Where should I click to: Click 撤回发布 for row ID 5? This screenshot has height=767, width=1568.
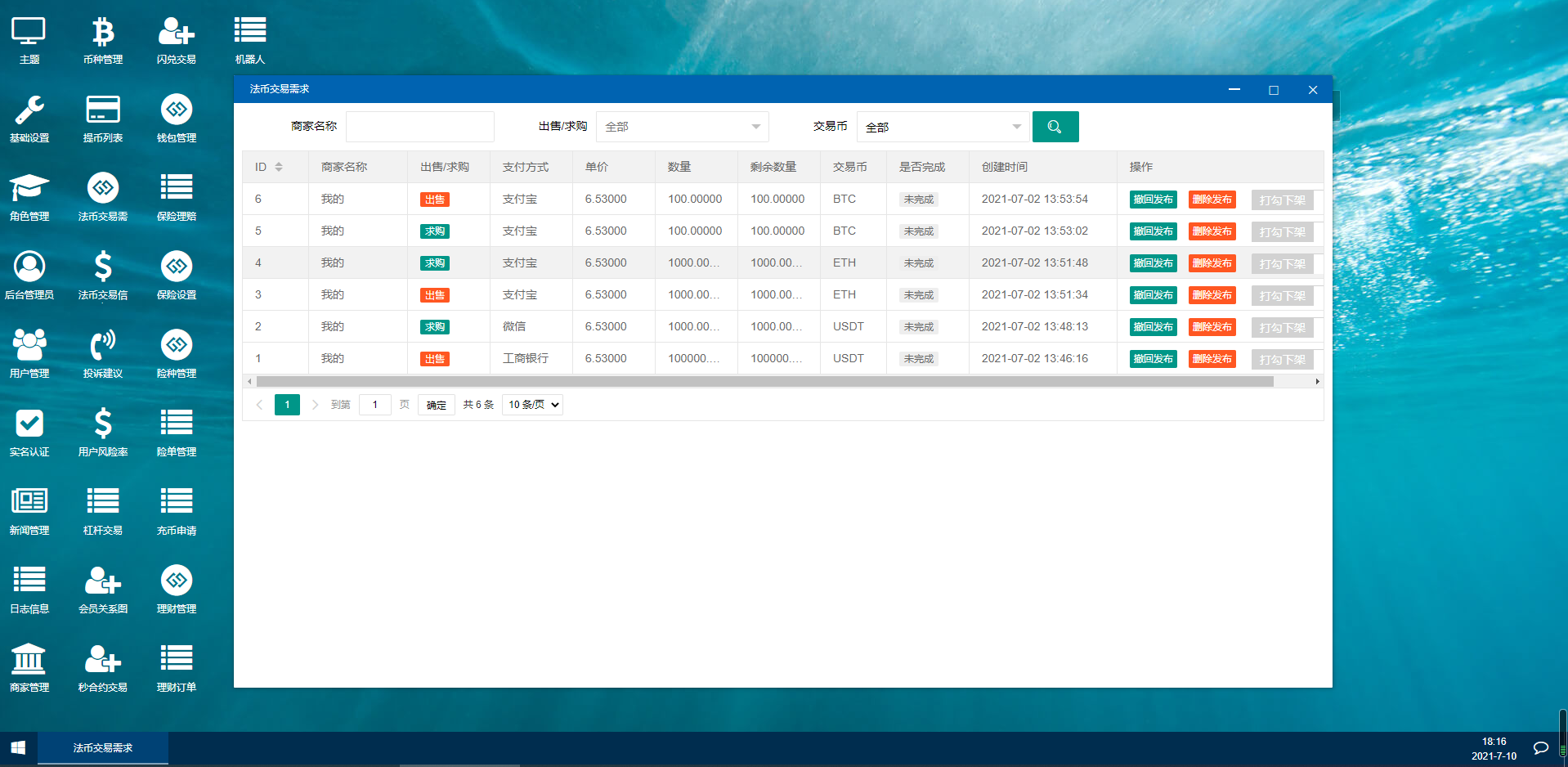1154,231
